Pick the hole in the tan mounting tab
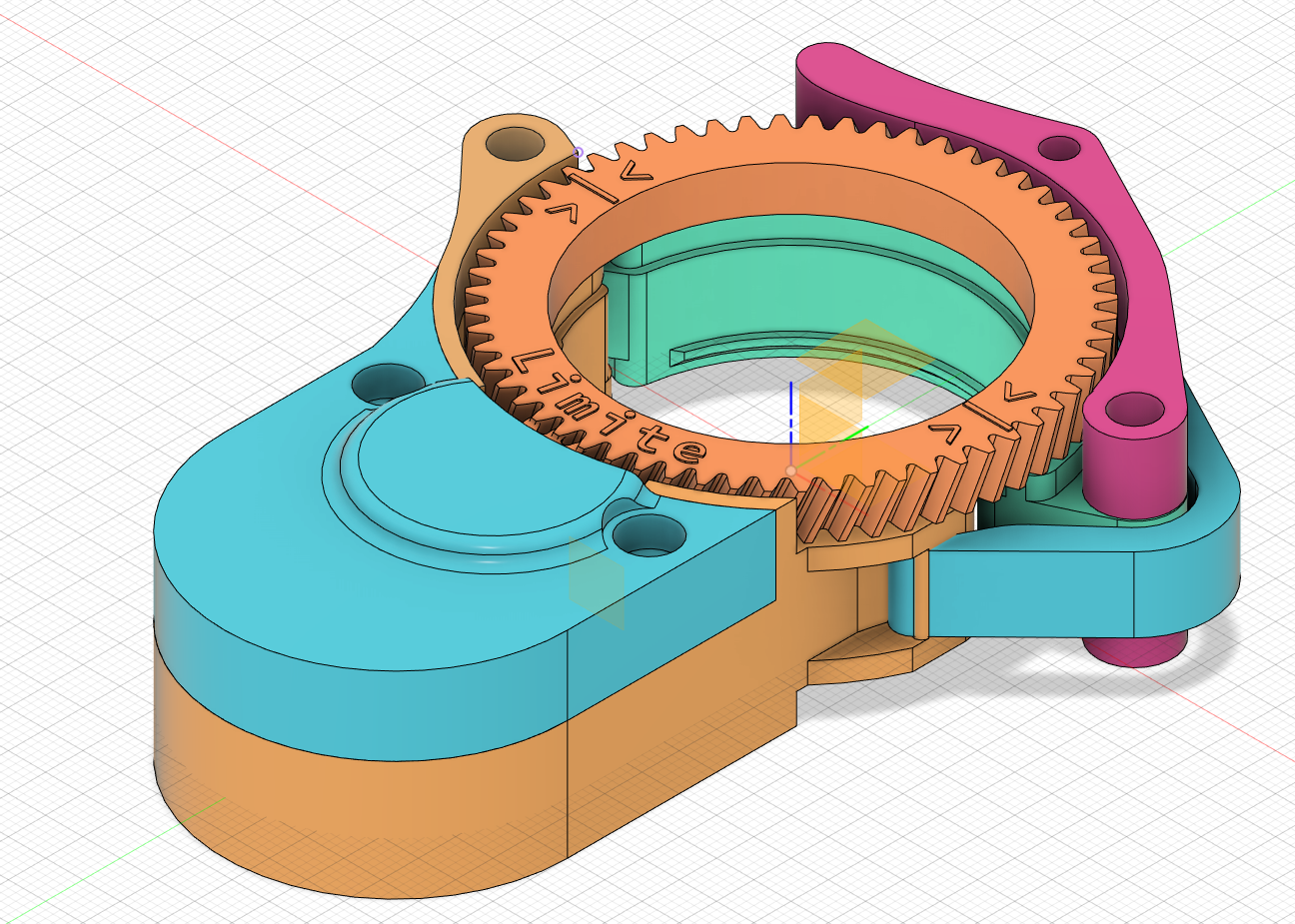Screen dimensions: 1295x924 (x=516, y=146)
